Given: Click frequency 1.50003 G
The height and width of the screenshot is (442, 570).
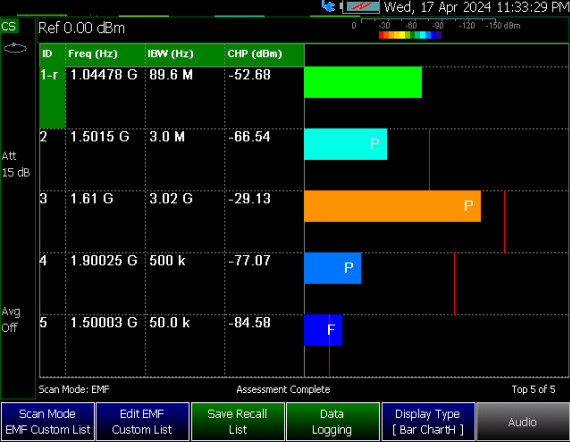Looking at the screenshot, I should [104, 323].
